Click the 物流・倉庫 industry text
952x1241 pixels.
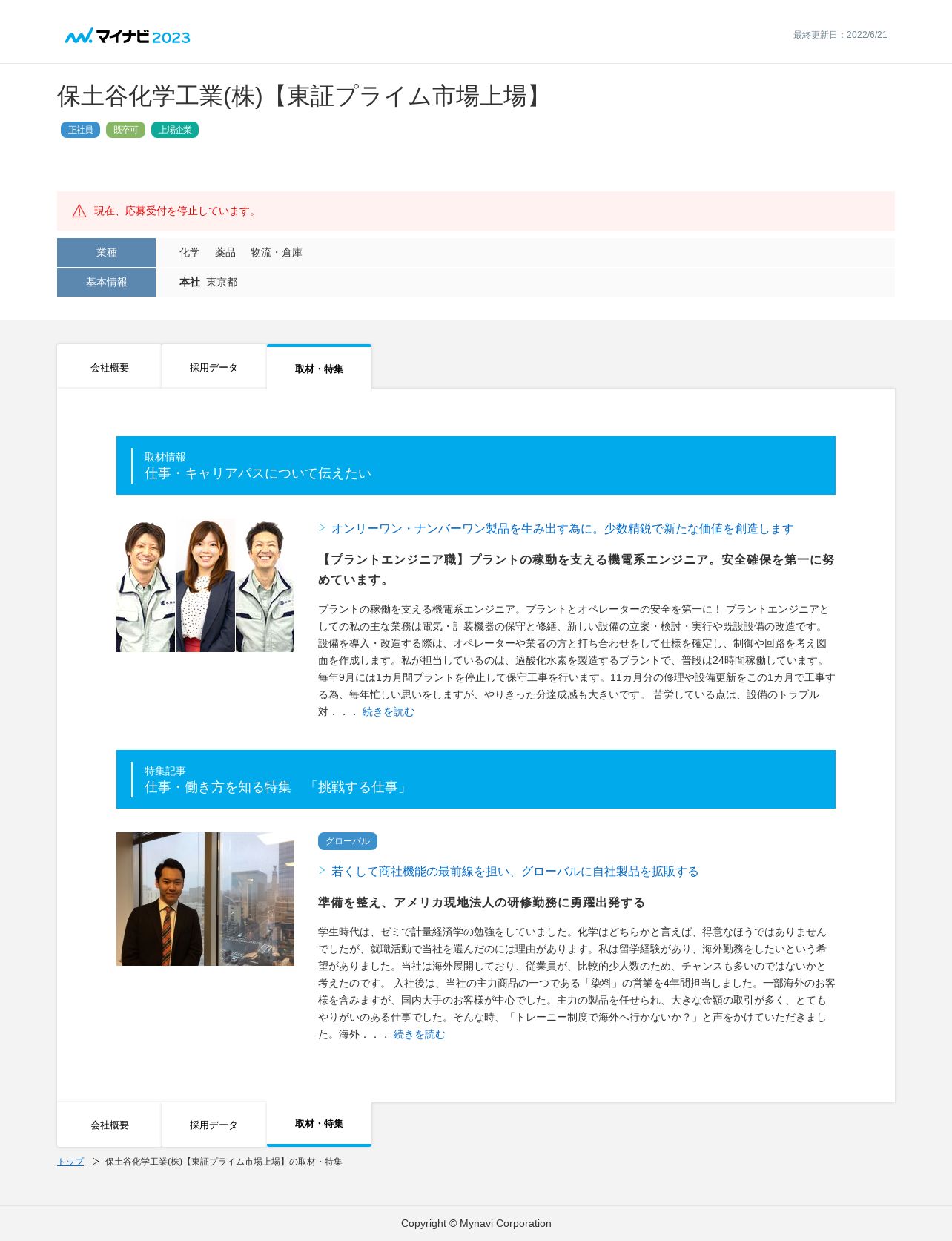pos(277,253)
